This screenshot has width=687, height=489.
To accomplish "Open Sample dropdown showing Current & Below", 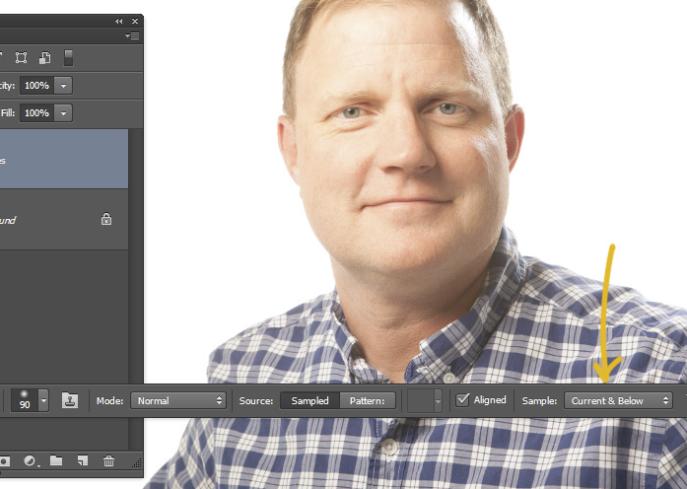I will [x=618, y=400].
